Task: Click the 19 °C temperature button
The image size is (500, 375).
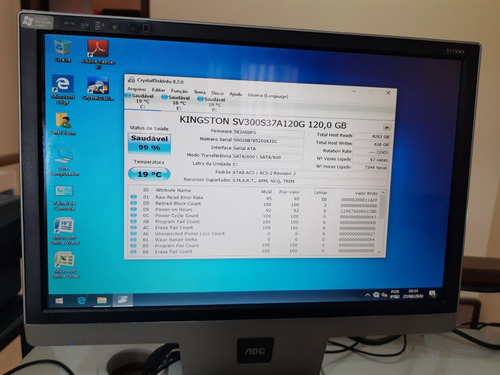Action: 149,174
